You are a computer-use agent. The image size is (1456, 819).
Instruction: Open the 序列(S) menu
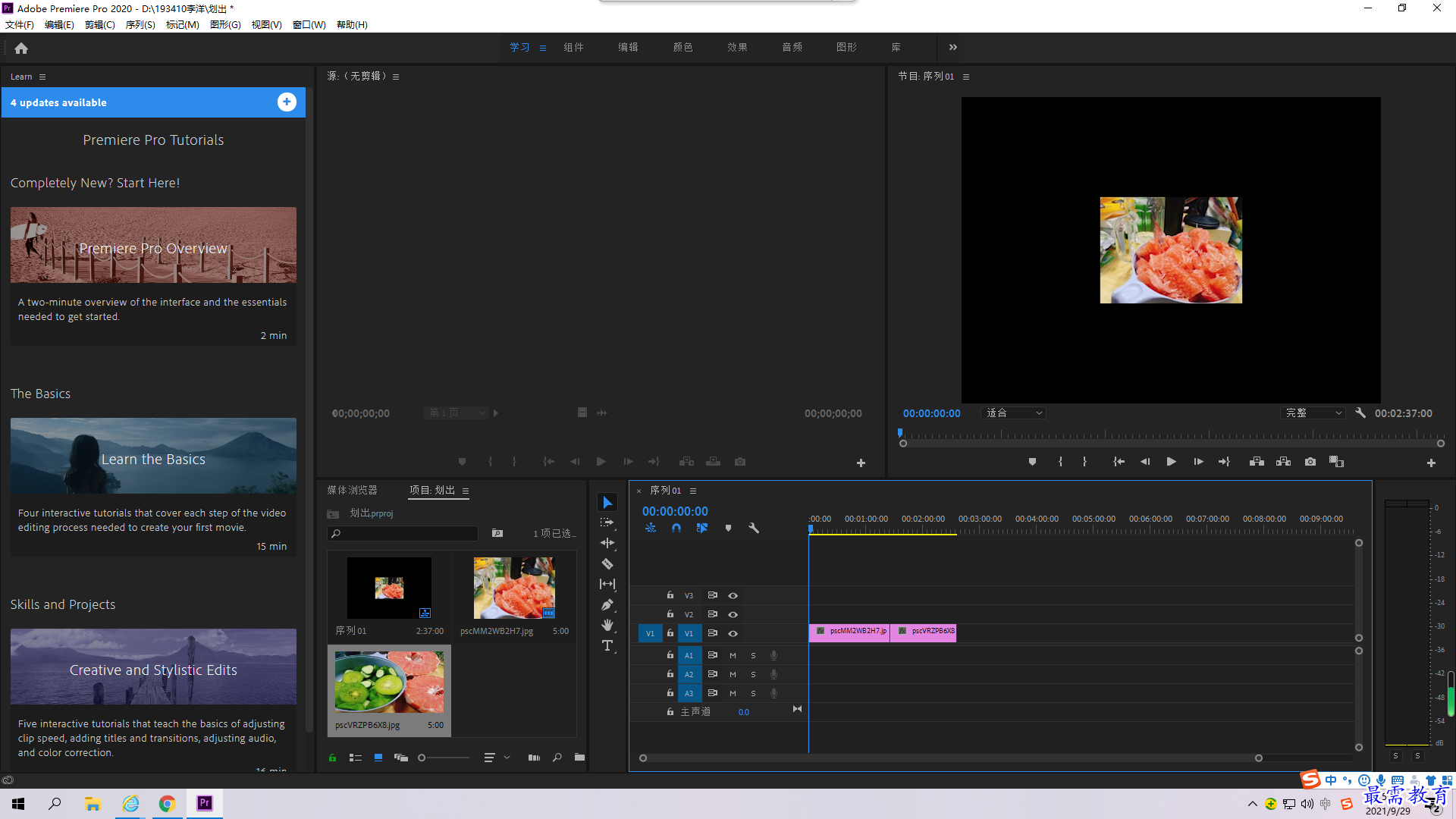click(x=140, y=25)
